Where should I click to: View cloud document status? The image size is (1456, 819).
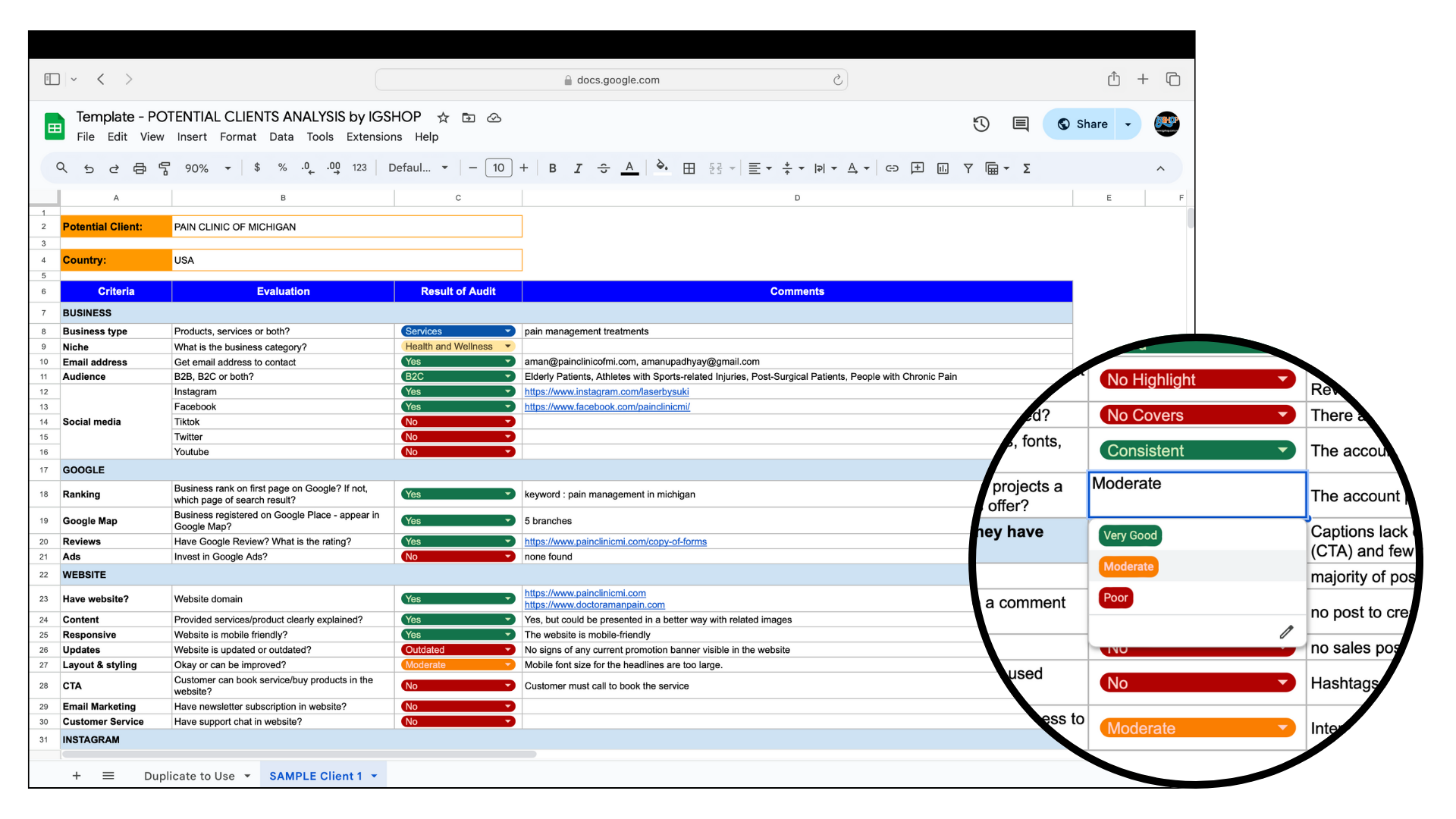(494, 118)
